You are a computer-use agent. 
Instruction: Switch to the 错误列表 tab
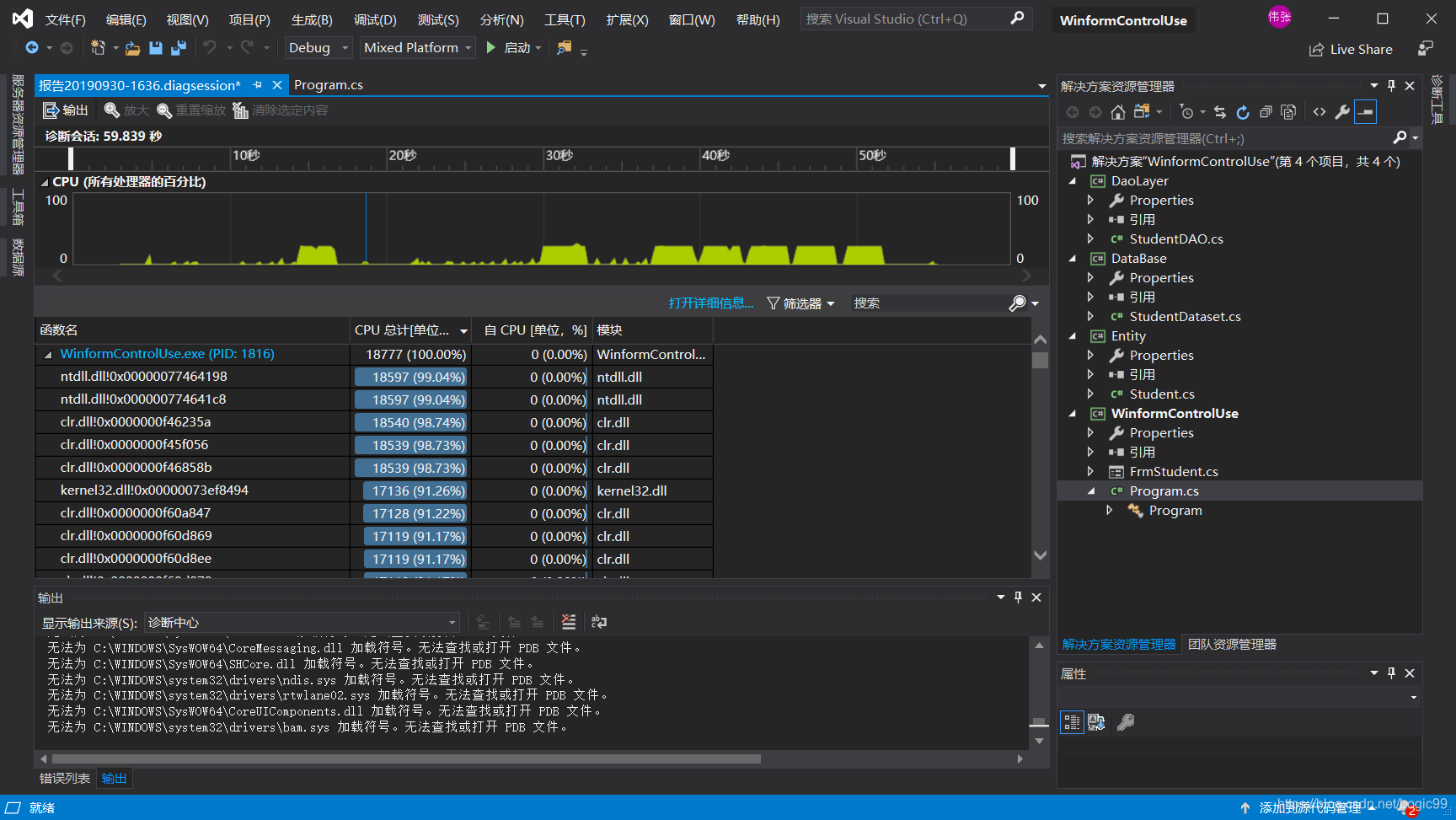coord(65,779)
